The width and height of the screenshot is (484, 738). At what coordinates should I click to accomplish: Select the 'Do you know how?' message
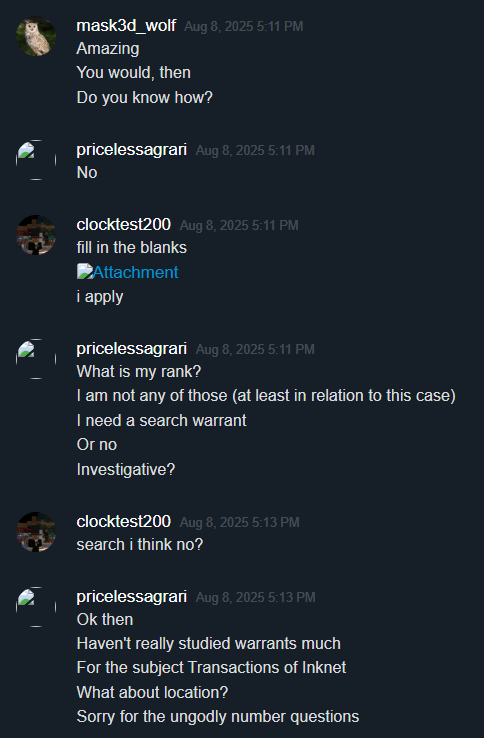coord(145,97)
